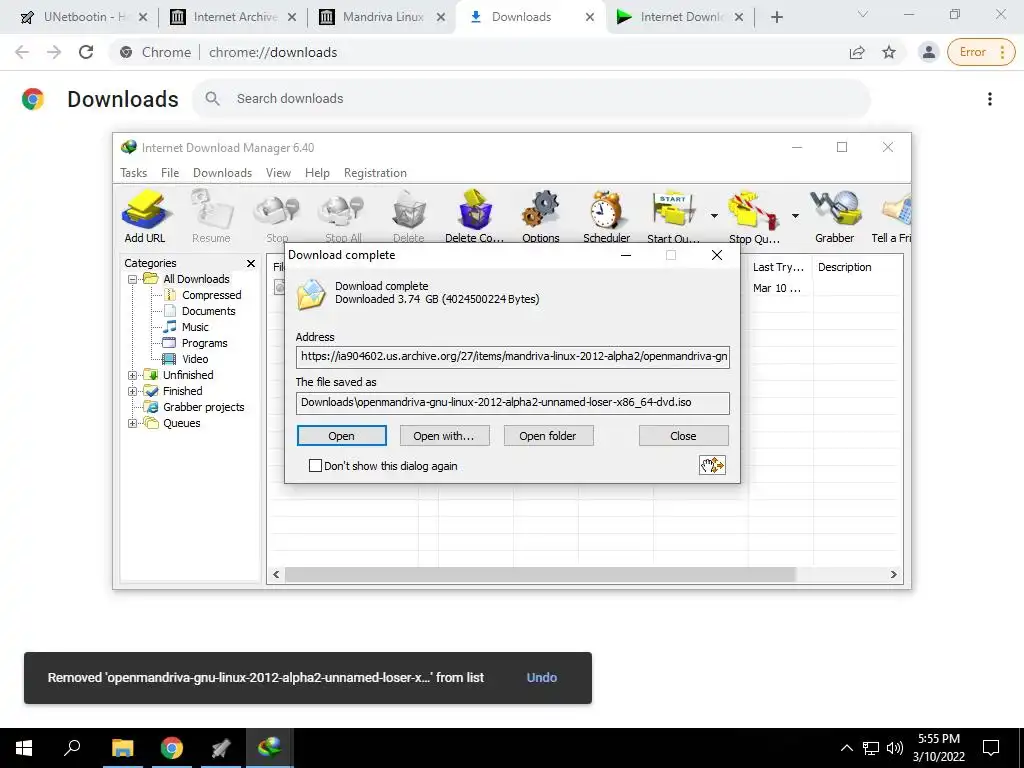Click the Open button in dialog
This screenshot has width=1024, height=768.
(x=342, y=436)
